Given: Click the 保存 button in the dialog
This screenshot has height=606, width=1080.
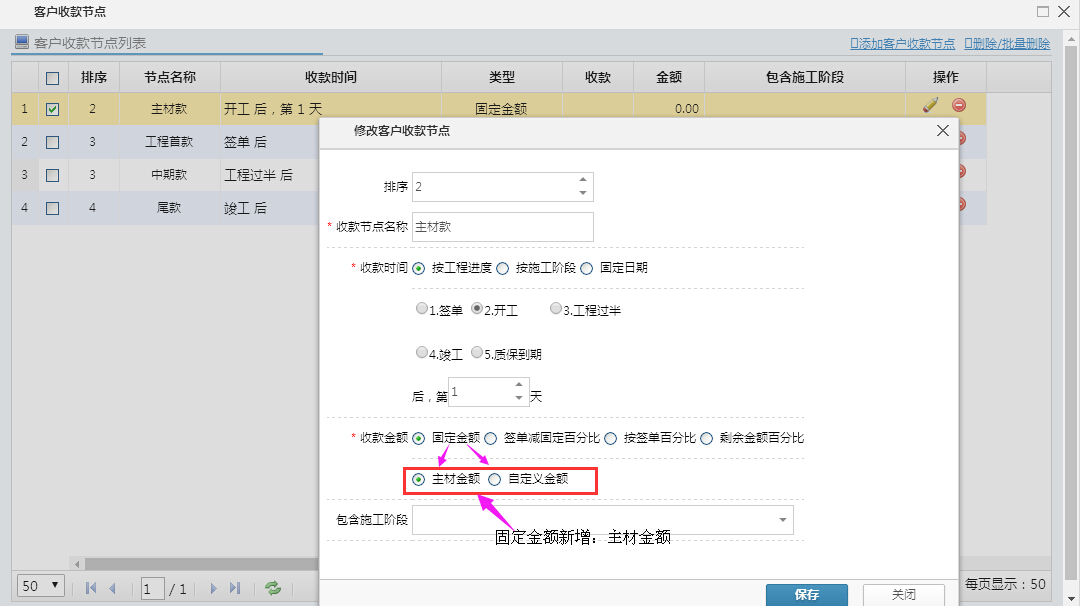Looking at the screenshot, I should pos(806,593).
